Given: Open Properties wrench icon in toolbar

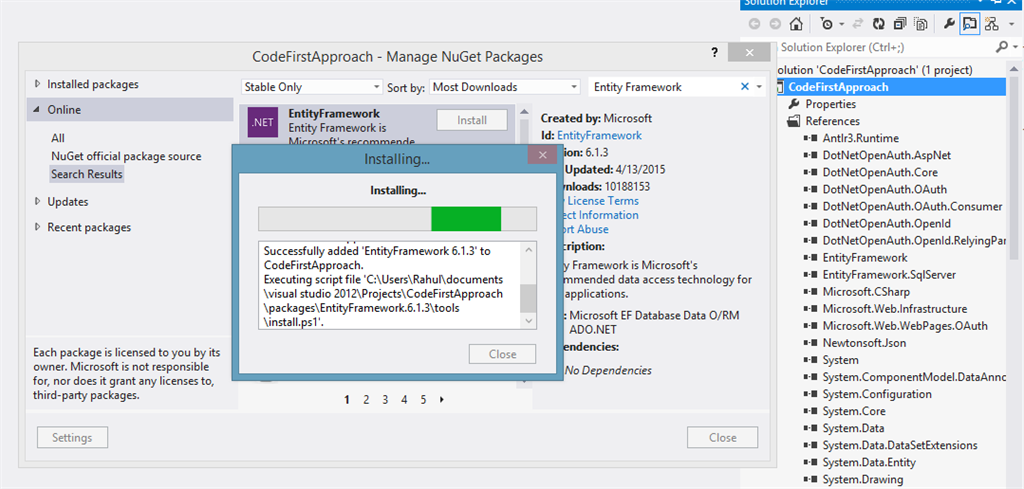Looking at the screenshot, I should 950,24.
